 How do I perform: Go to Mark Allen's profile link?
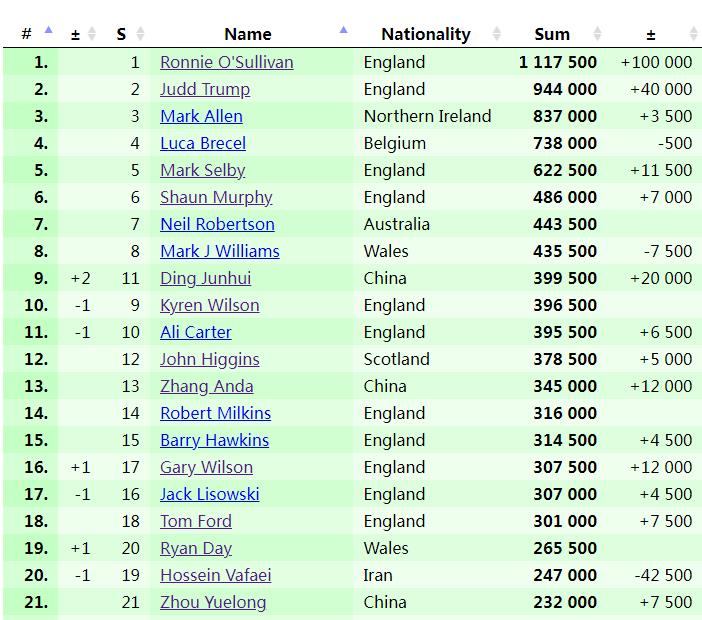tap(201, 116)
